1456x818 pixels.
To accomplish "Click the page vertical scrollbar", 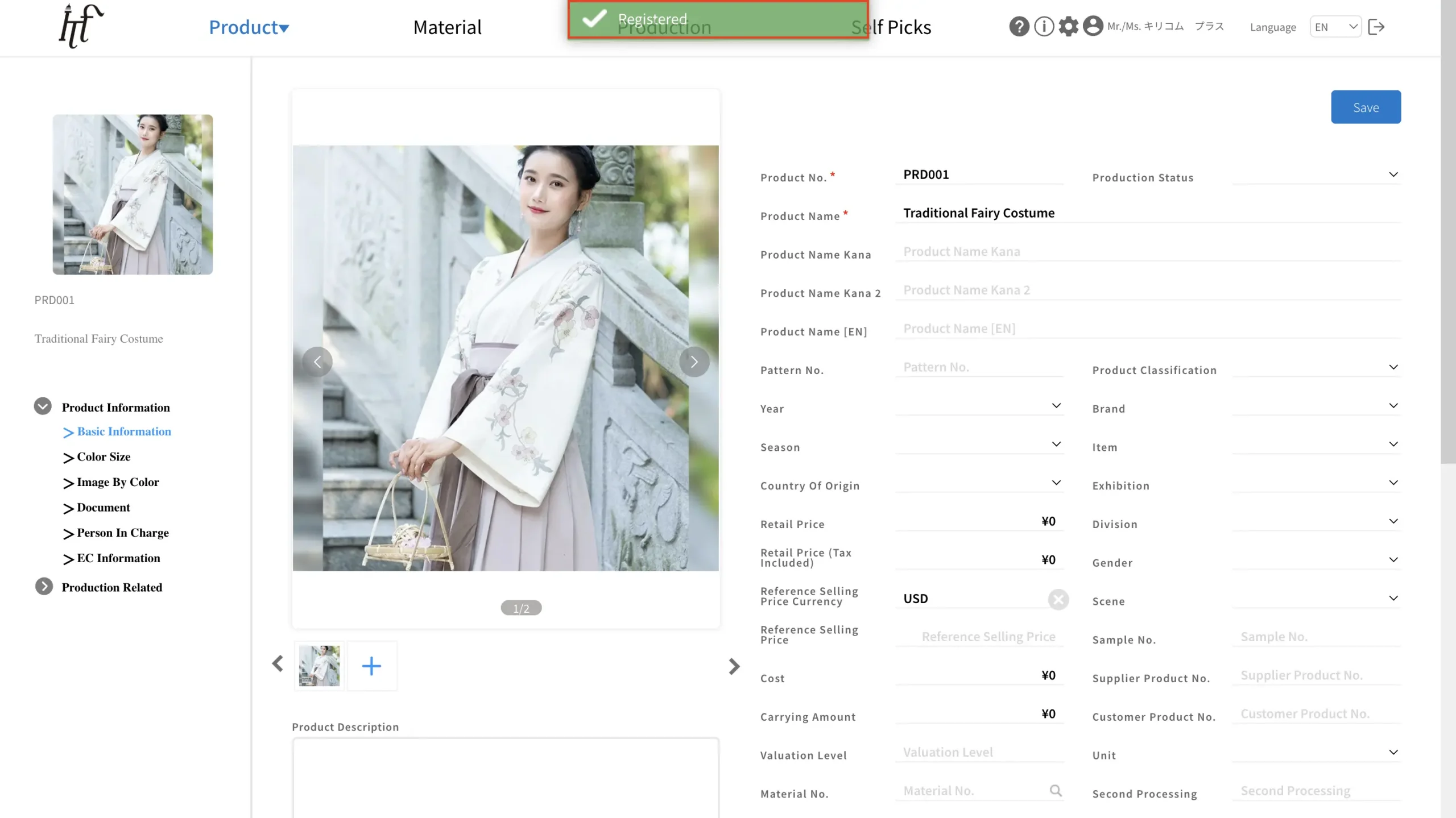I will click(1448, 232).
